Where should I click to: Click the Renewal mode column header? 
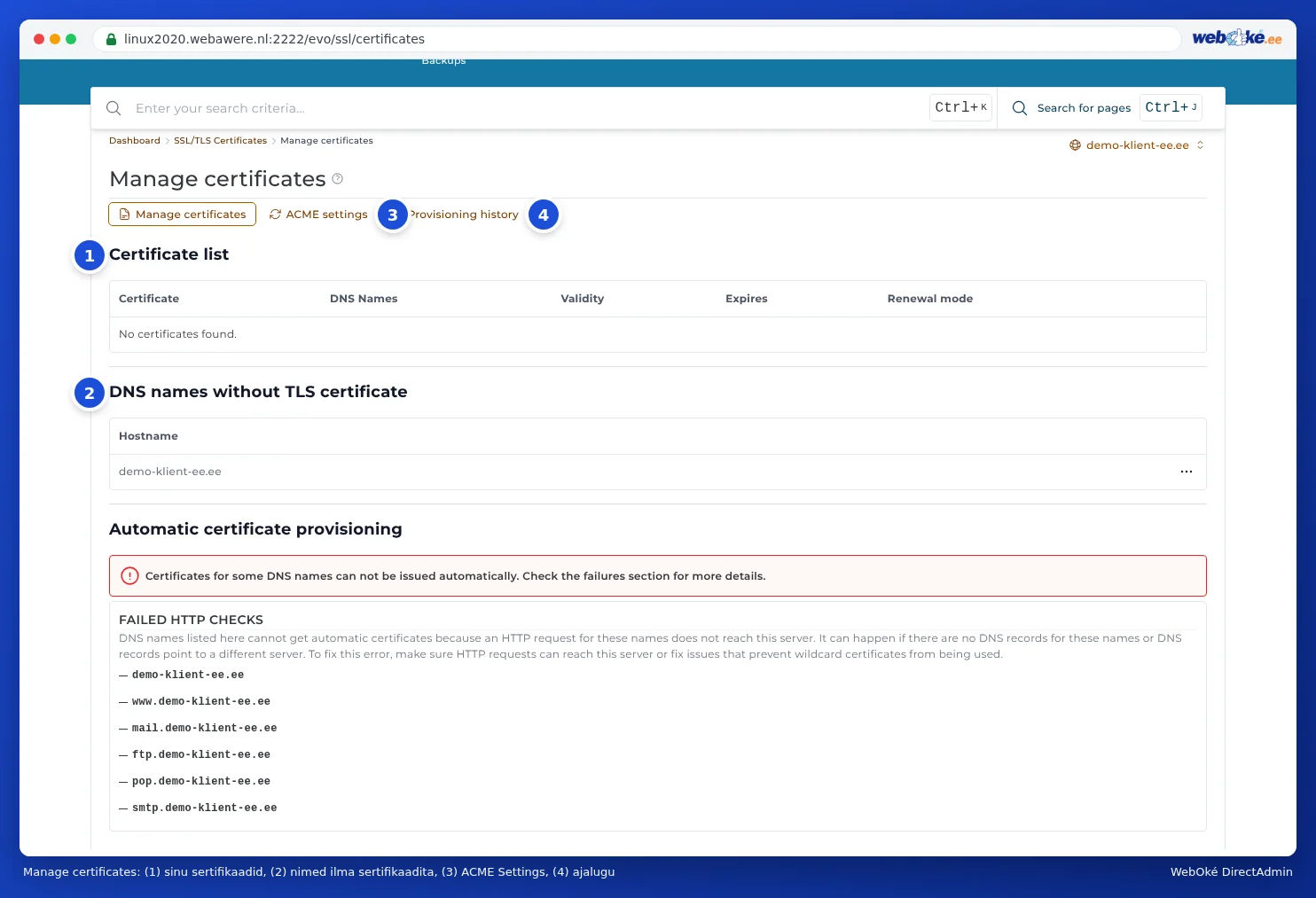(x=930, y=299)
